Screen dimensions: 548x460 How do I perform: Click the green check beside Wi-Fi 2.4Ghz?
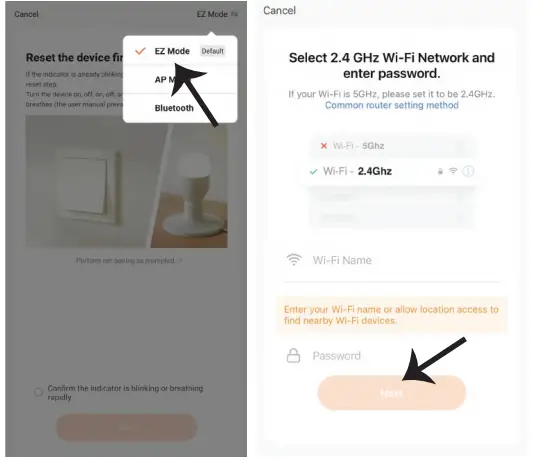point(313,172)
